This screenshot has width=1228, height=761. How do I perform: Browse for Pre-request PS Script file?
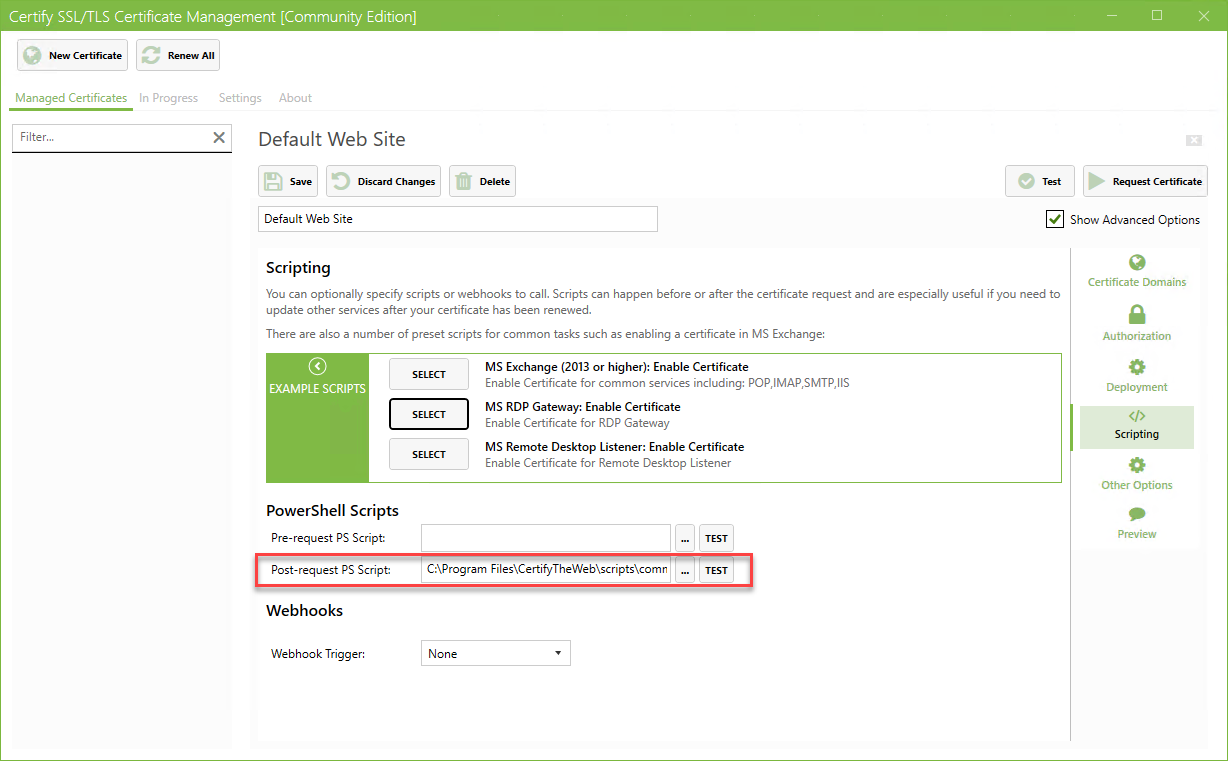pyautogui.click(x=685, y=538)
